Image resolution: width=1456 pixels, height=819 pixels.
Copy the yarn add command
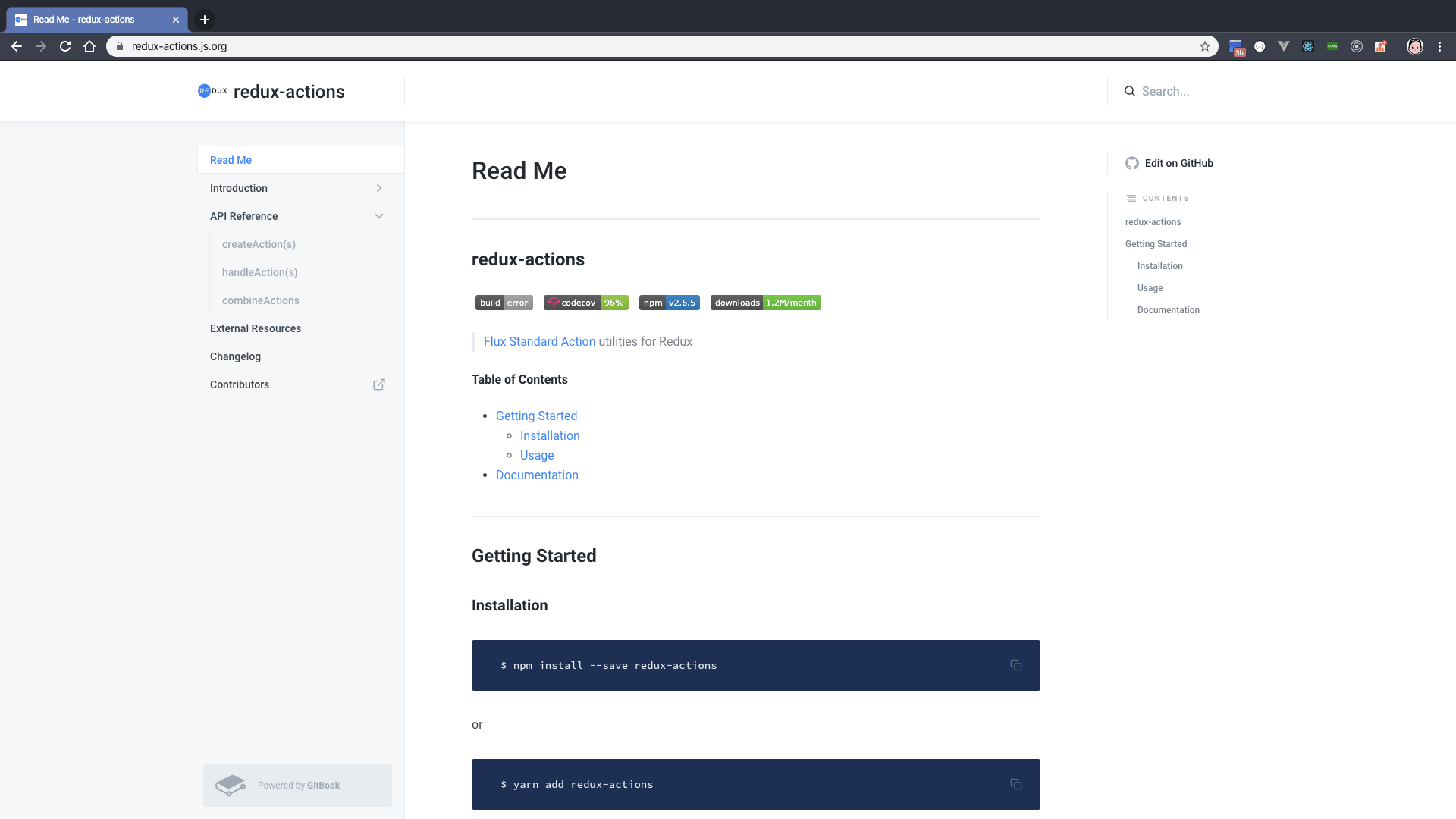pyautogui.click(x=1015, y=784)
